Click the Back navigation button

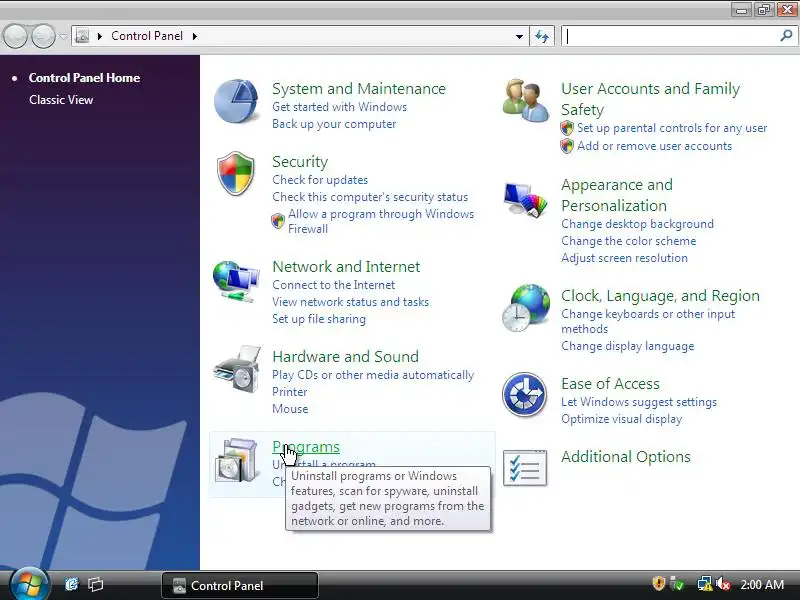point(15,36)
